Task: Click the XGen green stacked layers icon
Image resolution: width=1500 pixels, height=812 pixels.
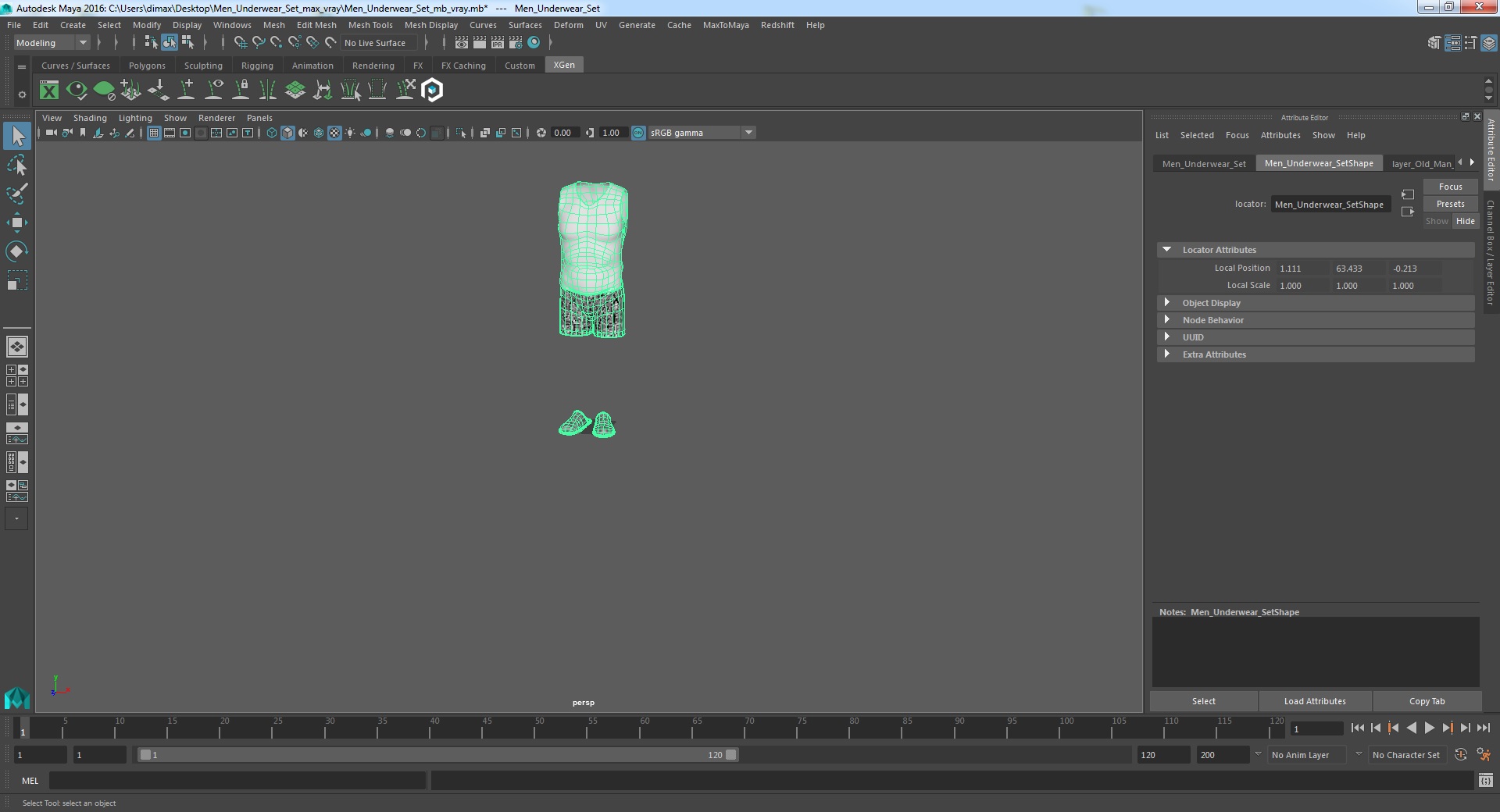Action: [x=295, y=91]
